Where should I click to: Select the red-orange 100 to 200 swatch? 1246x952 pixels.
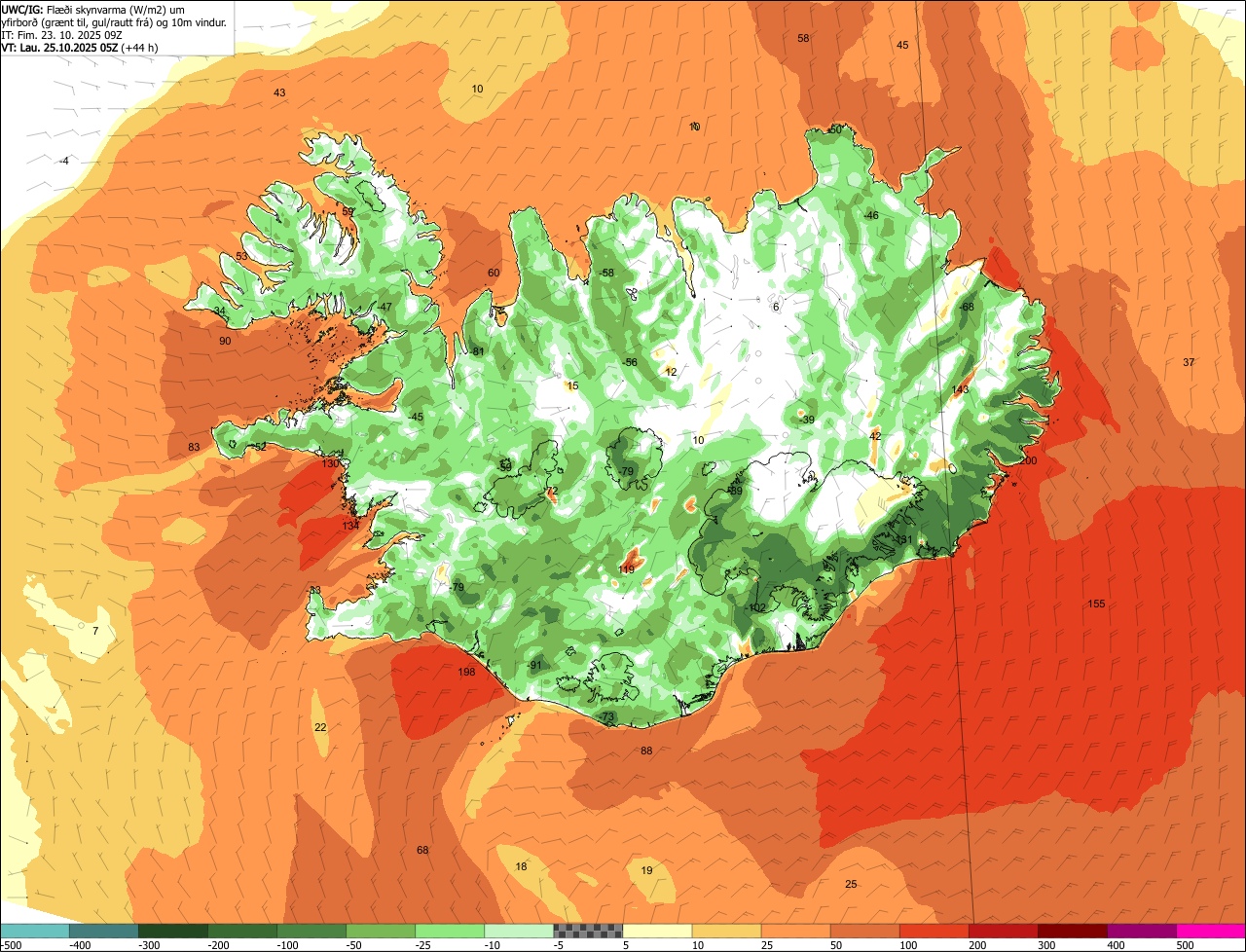934,931
